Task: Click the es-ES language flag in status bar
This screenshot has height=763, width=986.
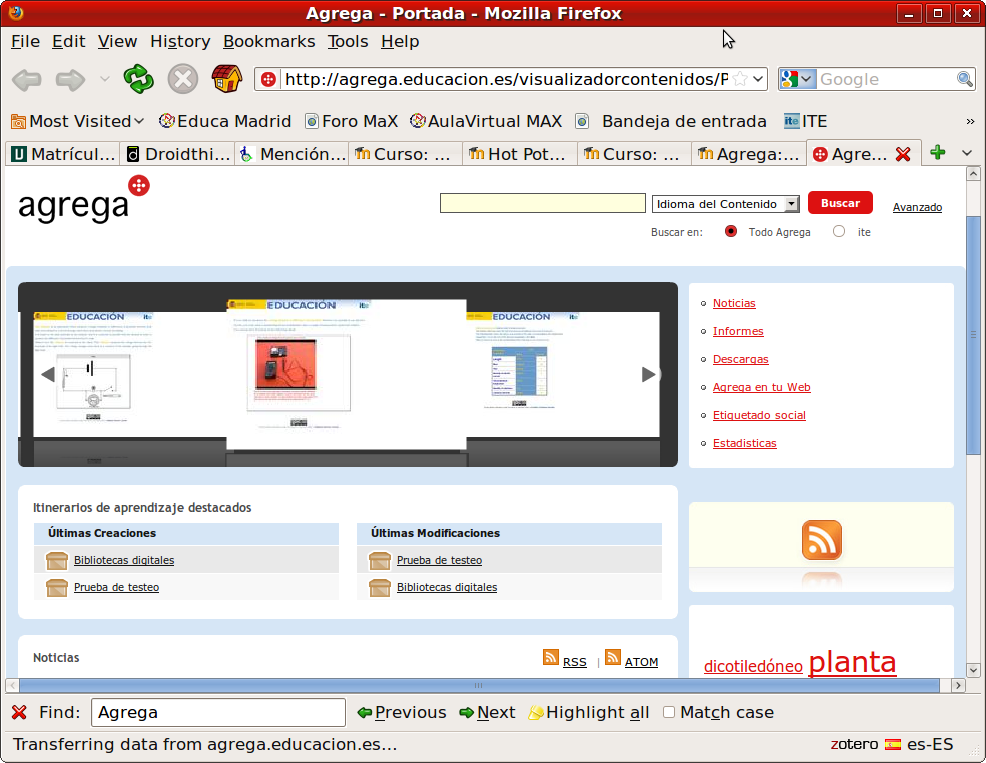Action: coord(892,744)
